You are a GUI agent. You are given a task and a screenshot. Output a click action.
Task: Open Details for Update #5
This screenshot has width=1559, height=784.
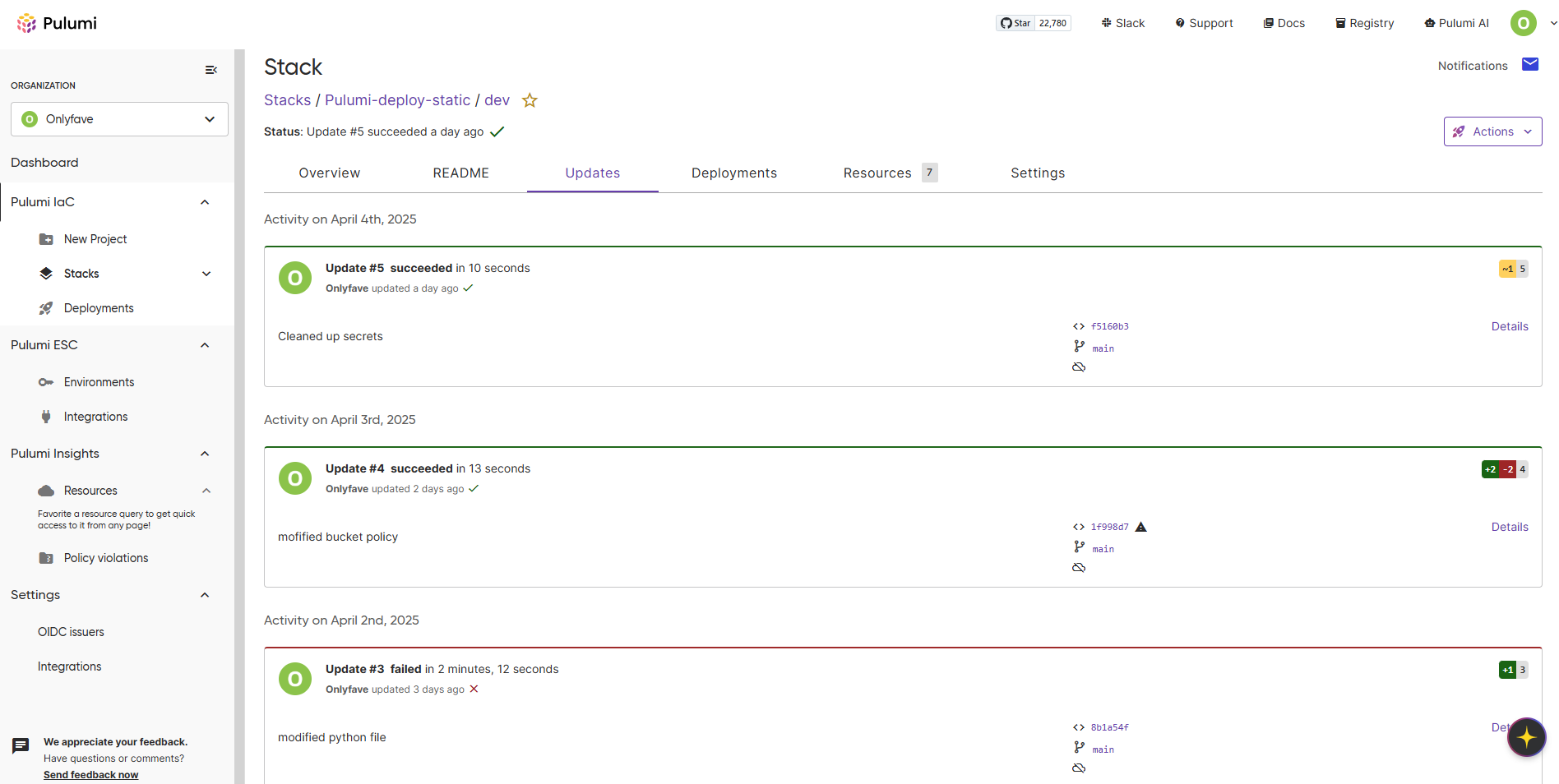click(1510, 326)
